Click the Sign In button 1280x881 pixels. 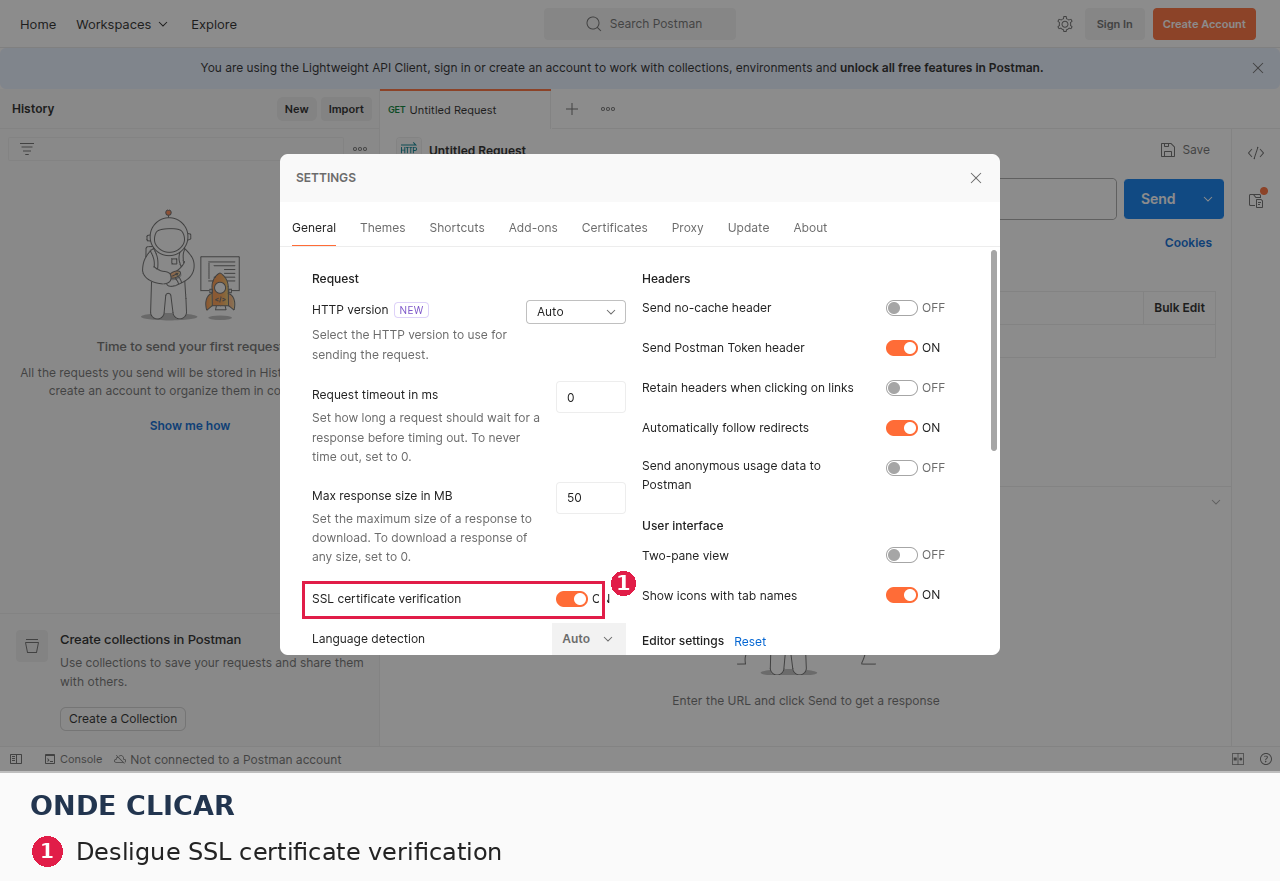1115,24
